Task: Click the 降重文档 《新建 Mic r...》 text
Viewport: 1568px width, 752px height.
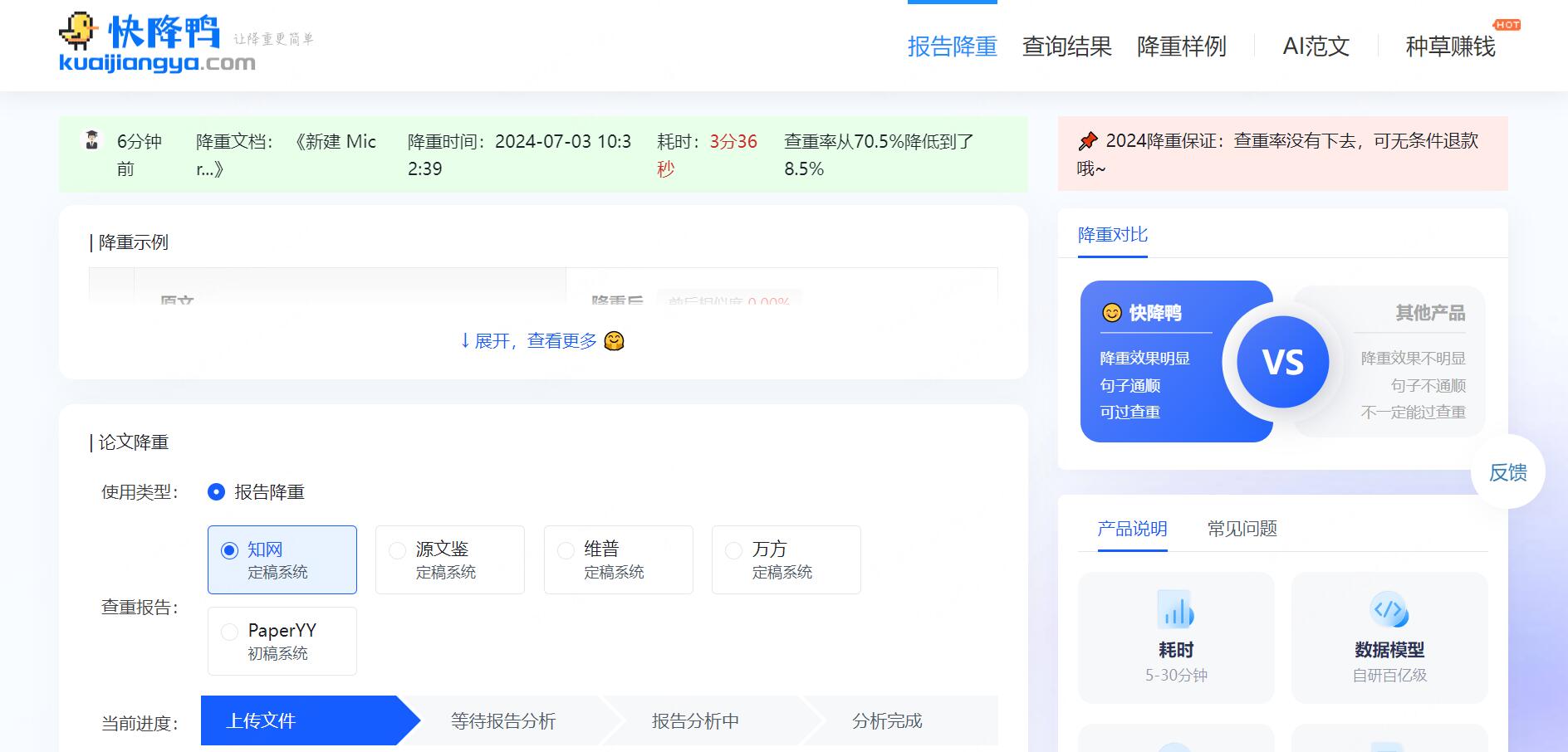Action: 287,154
